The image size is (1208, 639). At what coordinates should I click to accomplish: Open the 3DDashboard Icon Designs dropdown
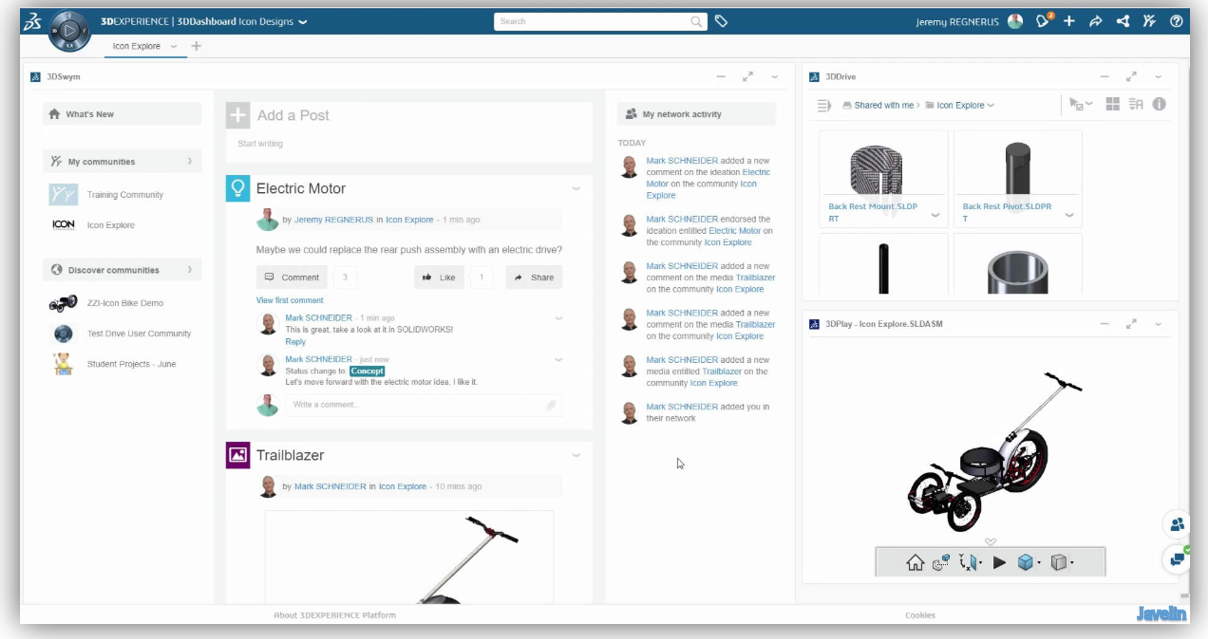[x=303, y=21]
